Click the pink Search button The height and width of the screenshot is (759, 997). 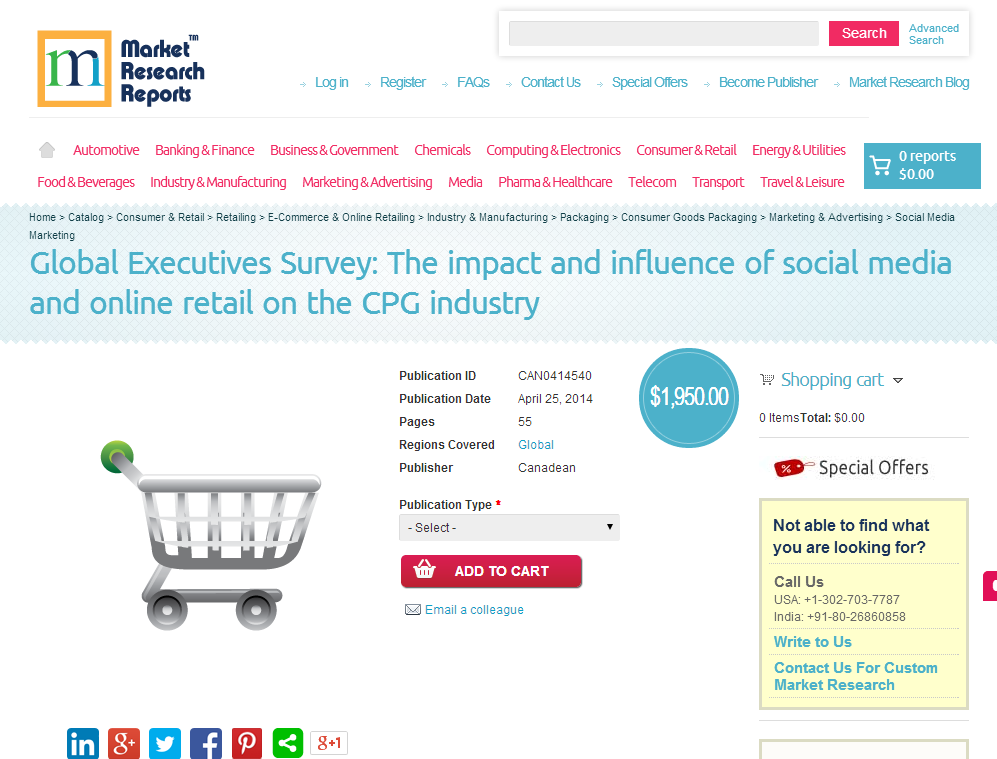click(863, 33)
